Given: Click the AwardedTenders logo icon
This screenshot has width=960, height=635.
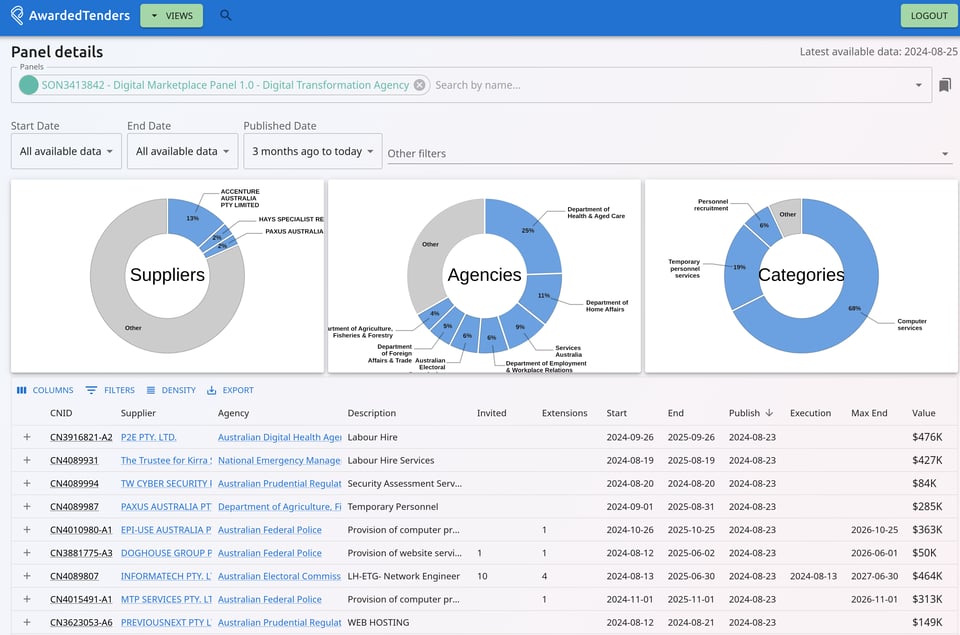Looking at the screenshot, I should [18, 15].
